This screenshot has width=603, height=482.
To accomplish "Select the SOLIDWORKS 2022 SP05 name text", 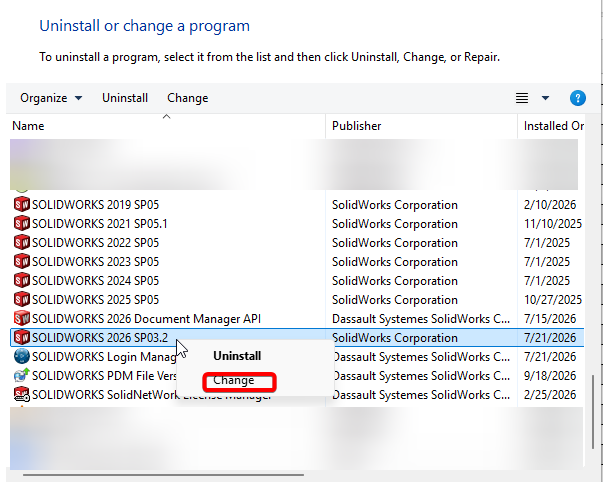I will (95, 243).
